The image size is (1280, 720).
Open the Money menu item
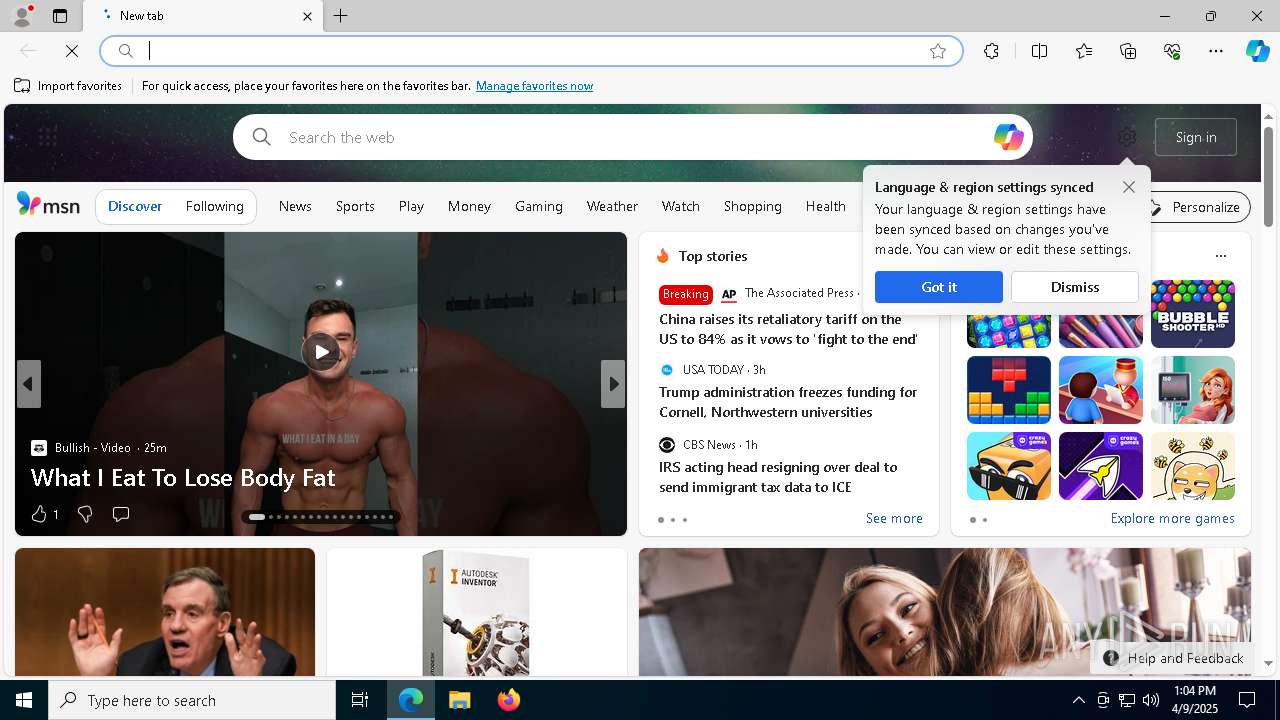pos(469,206)
